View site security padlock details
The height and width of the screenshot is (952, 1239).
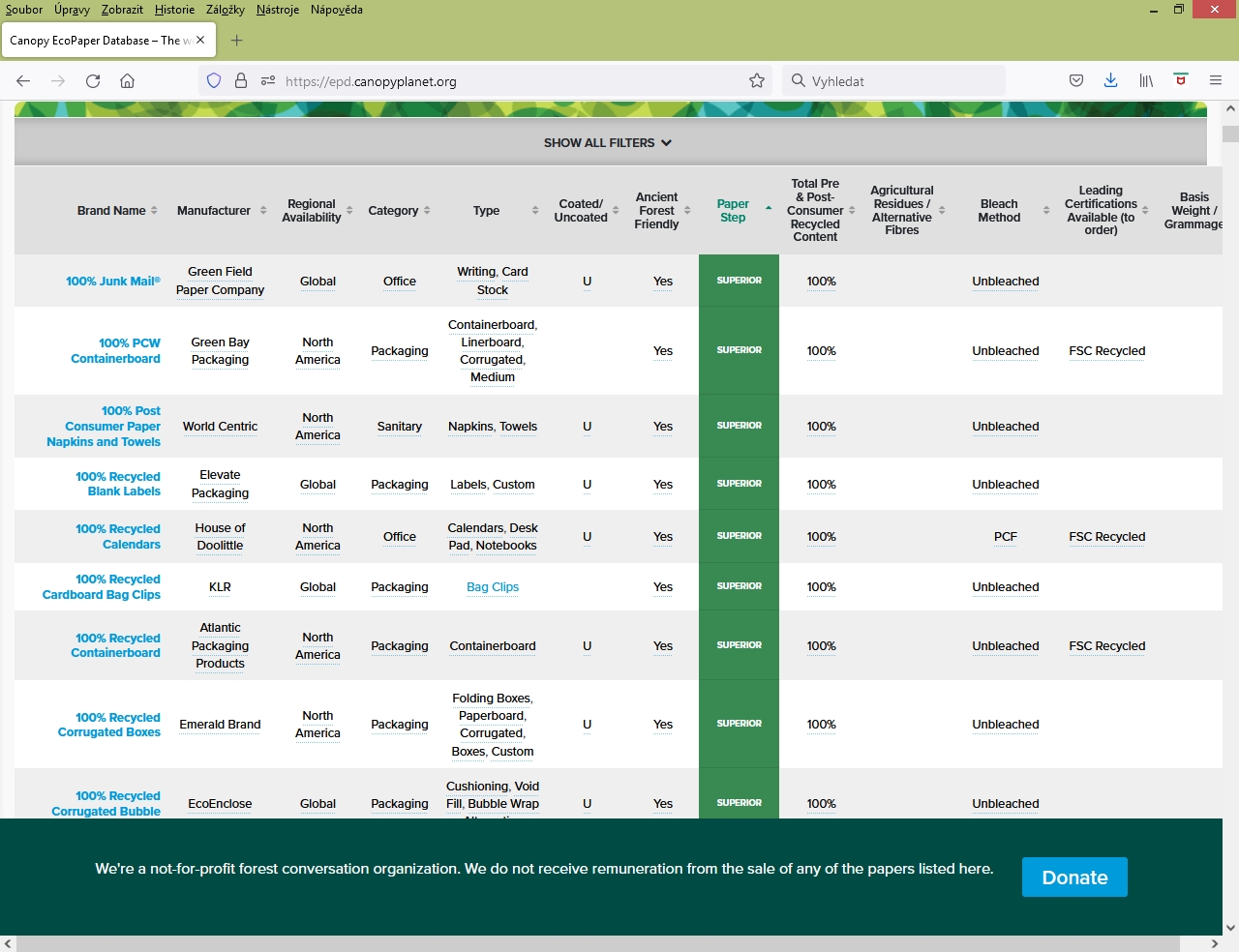point(241,81)
